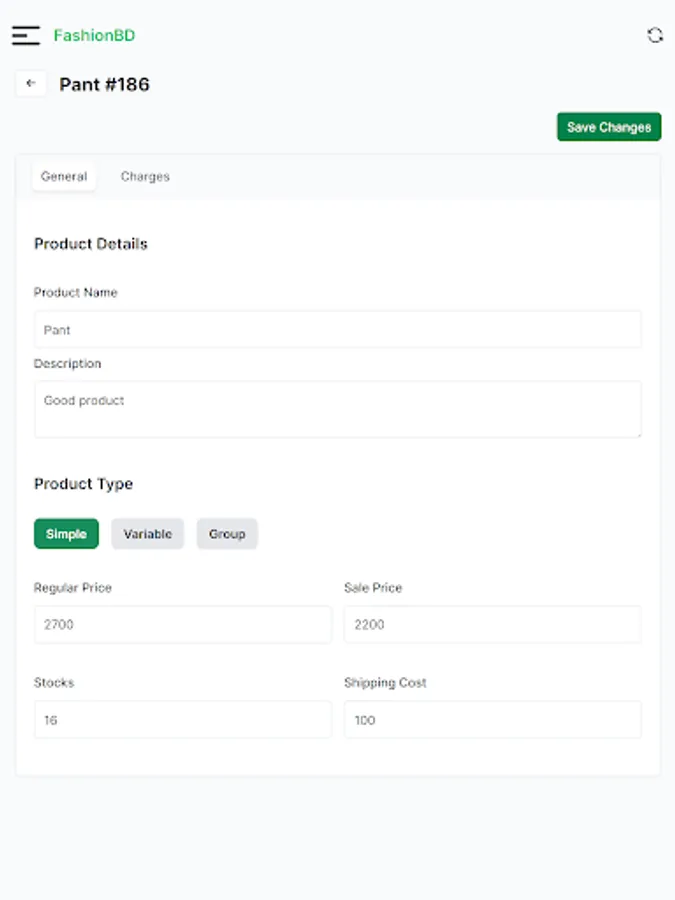Click the Description text area

(x=337, y=409)
